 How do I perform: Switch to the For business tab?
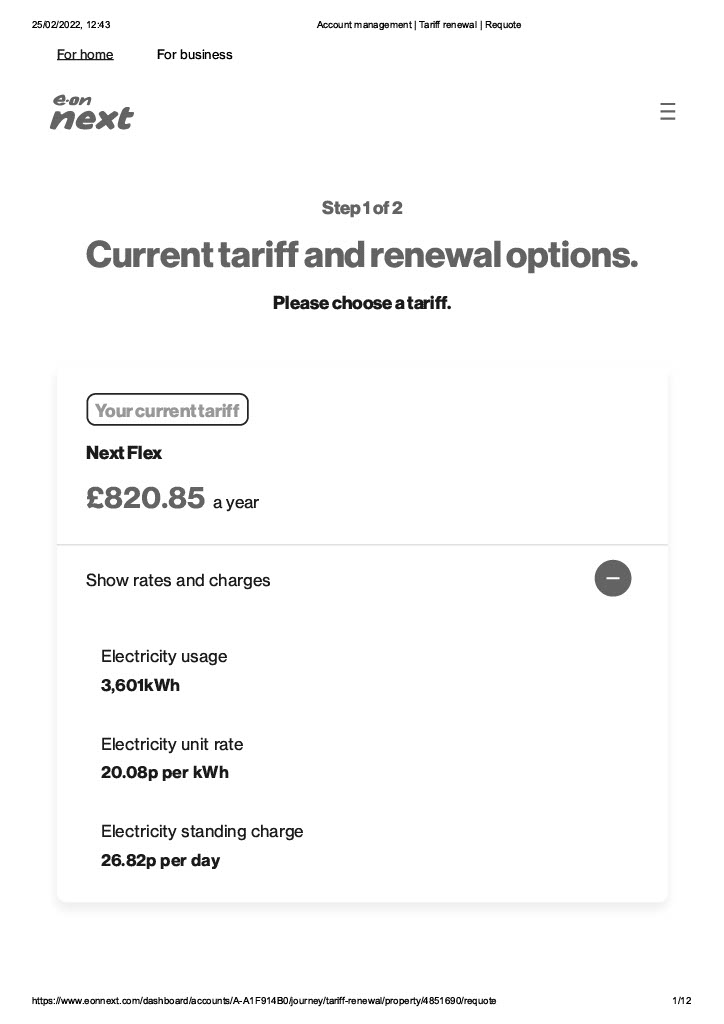click(195, 54)
